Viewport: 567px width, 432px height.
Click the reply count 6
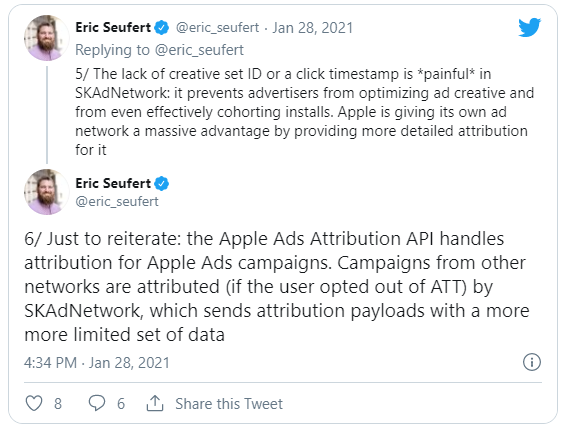pos(121,404)
